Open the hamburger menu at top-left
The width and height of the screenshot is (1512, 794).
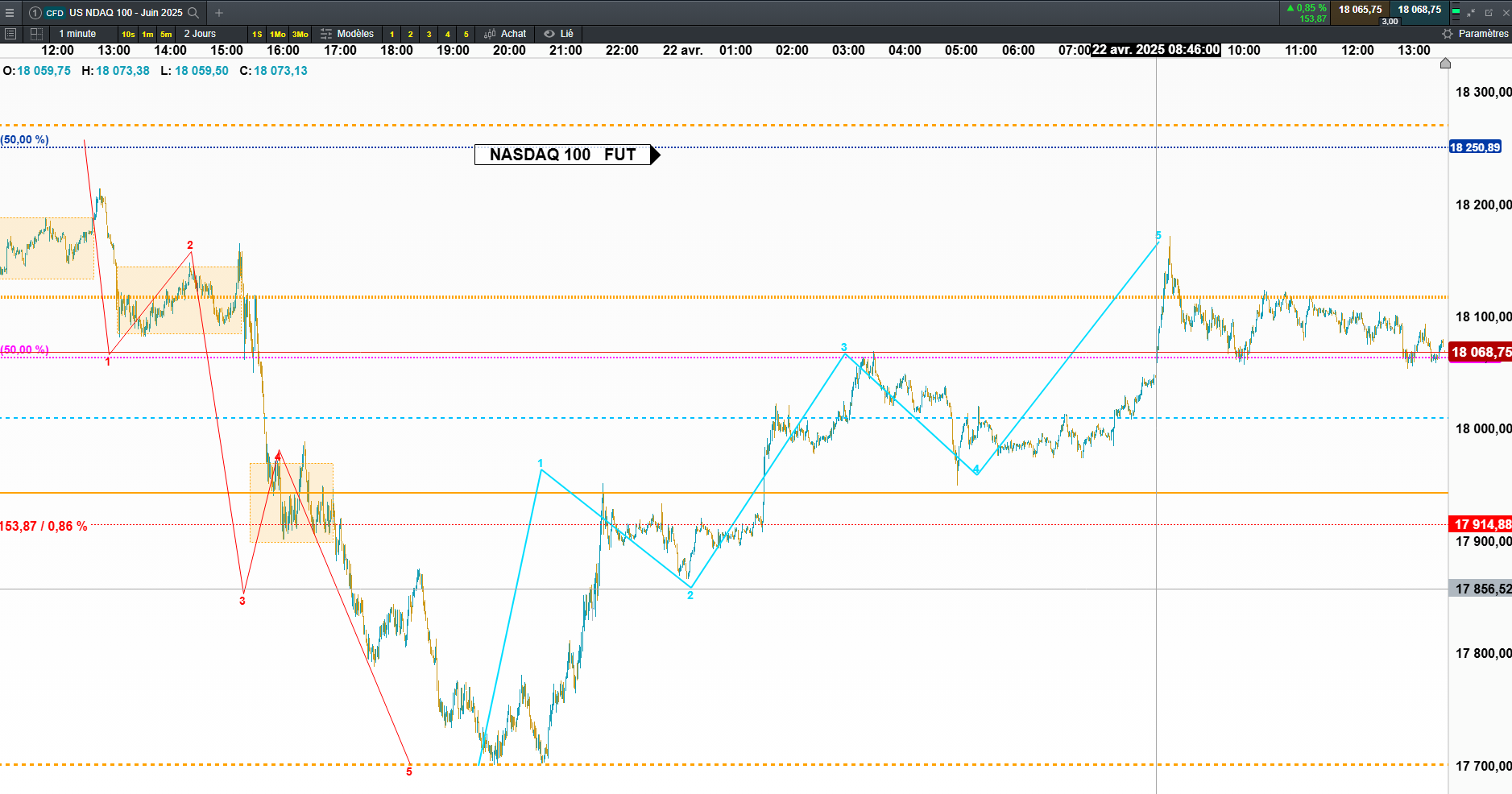tap(10, 13)
